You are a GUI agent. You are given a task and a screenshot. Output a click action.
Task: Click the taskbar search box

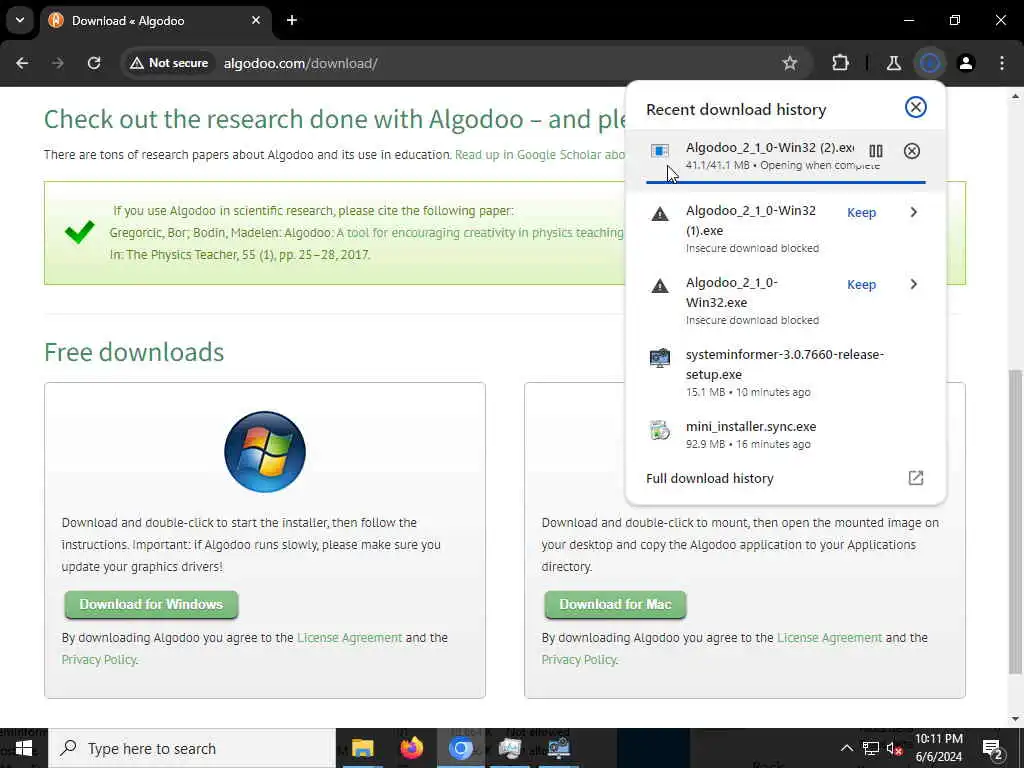192,748
